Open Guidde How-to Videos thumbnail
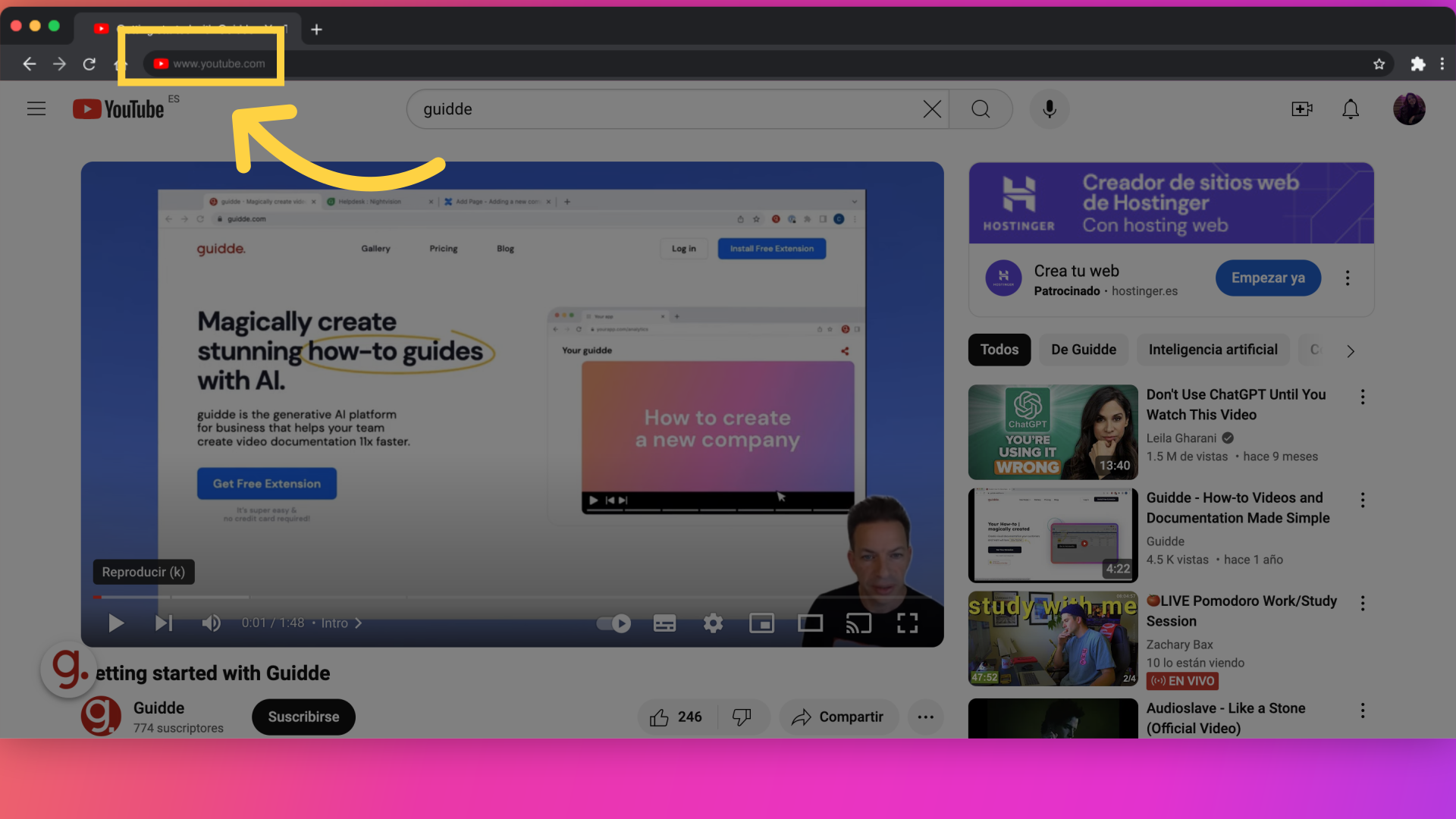1456x819 pixels. point(1053,535)
